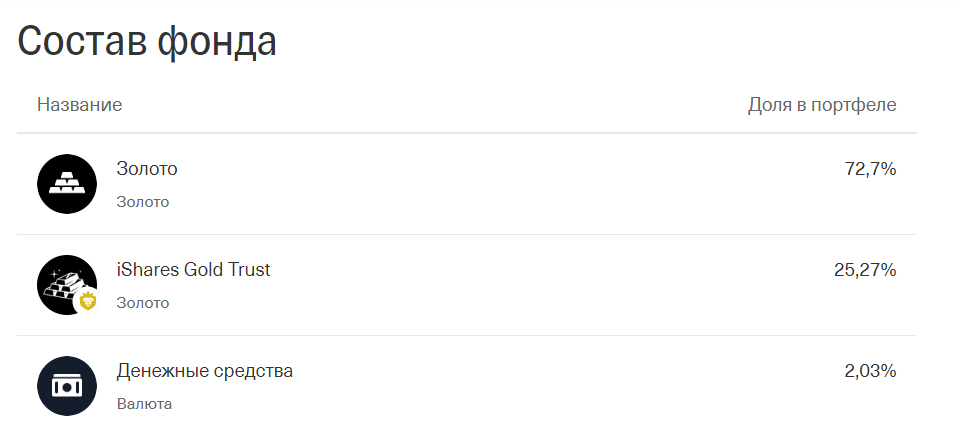Click the yellow shield badge on iShares icon
The height and width of the screenshot is (434, 954).
pyautogui.click(x=87, y=301)
